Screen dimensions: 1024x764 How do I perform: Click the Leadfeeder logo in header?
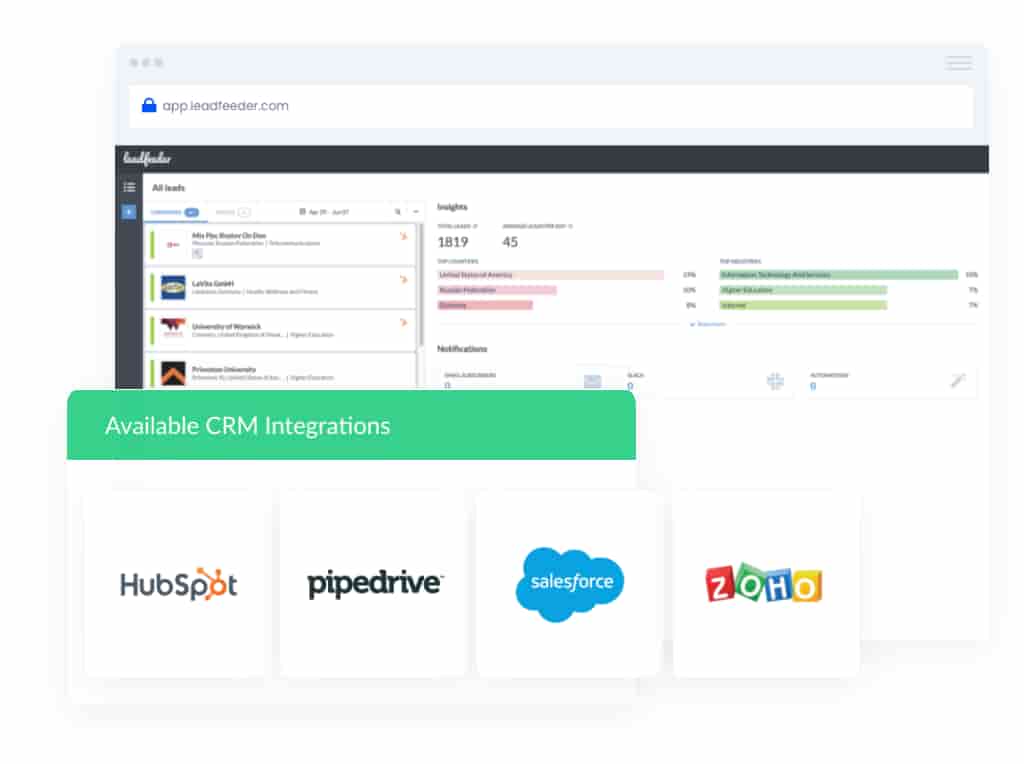[x=147, y=160]
